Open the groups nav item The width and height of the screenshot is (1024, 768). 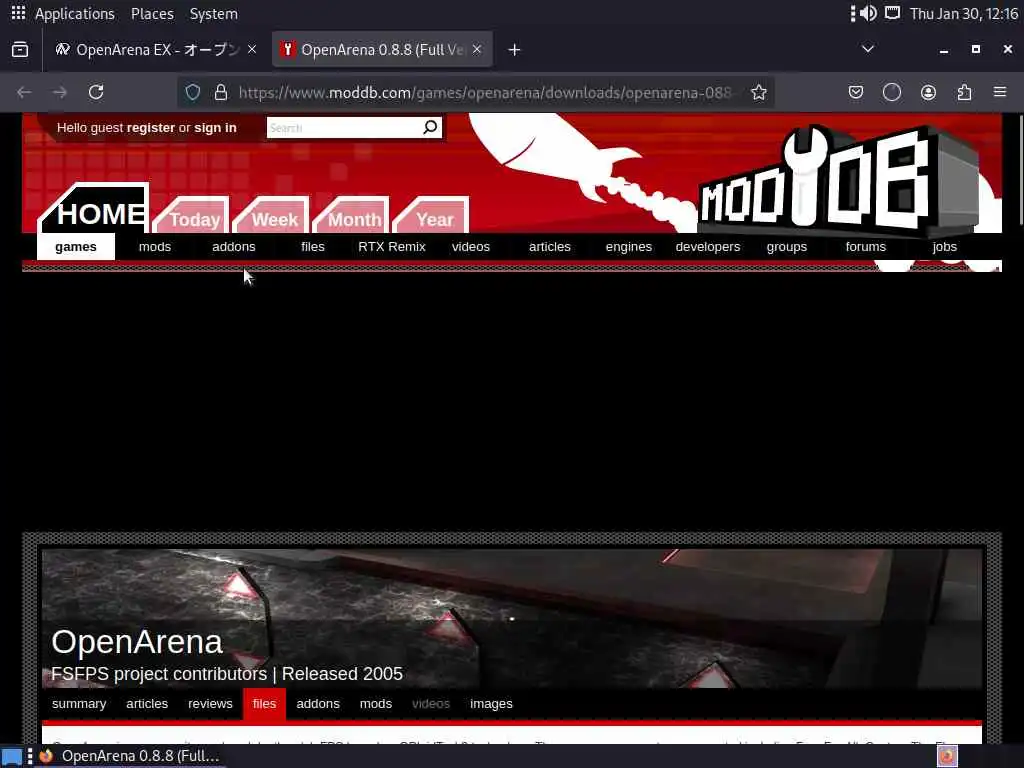tap(787, 247)
